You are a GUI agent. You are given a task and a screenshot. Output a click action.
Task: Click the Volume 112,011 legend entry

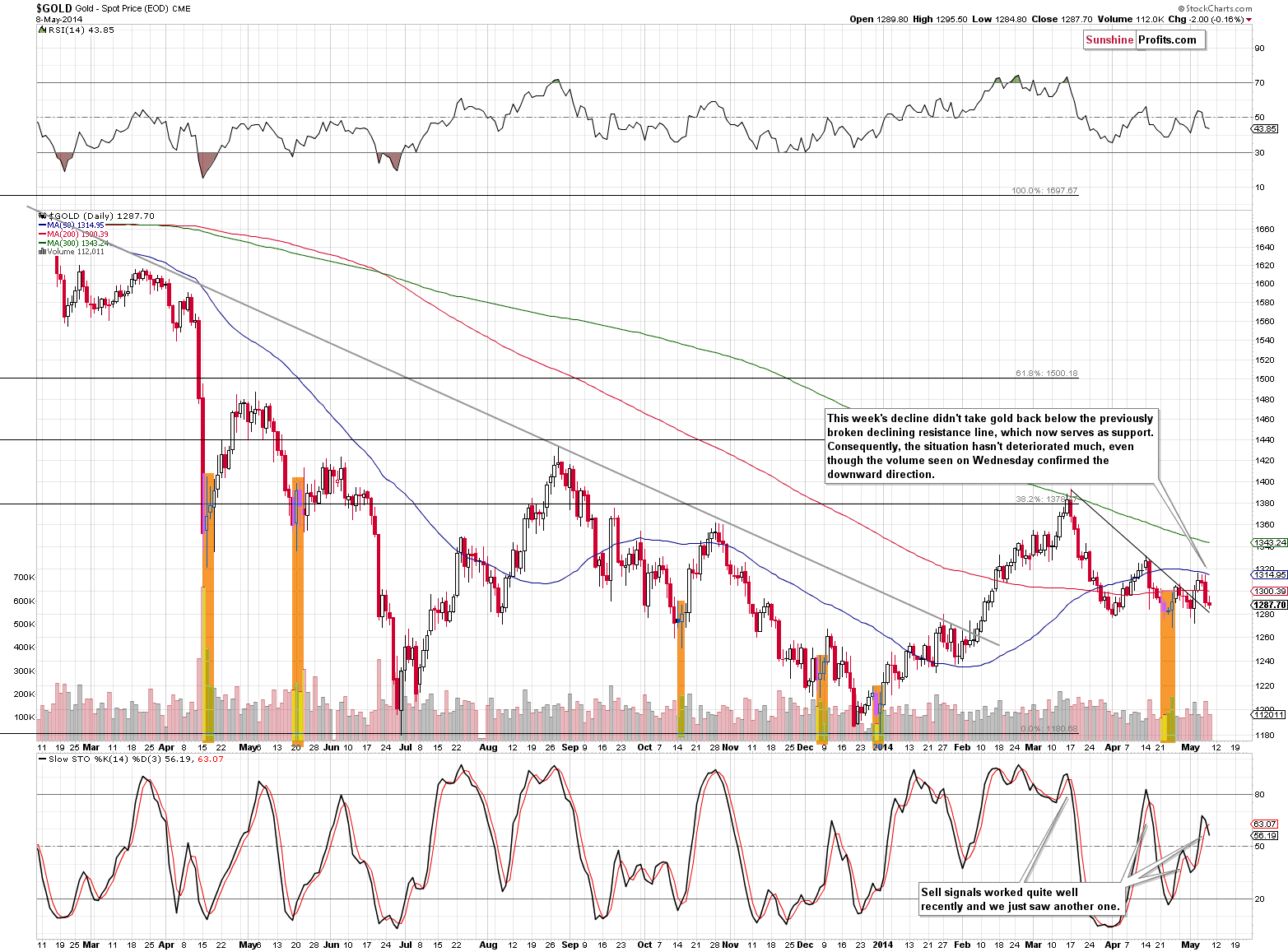click(x=76, y=252)
